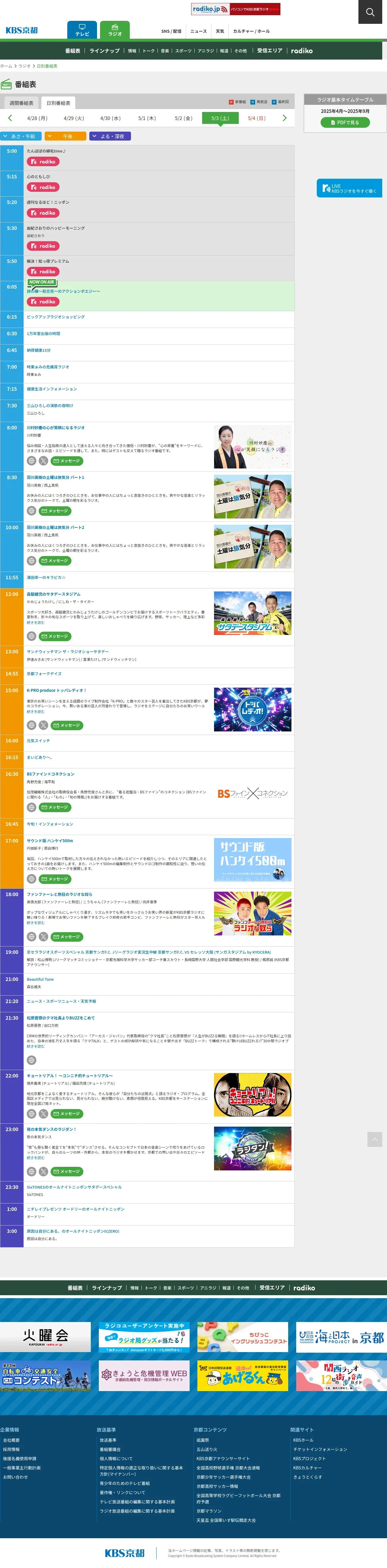Open X icon for ファンファーレと熱狂 program
Image resolution: width=387 pixels, height=1568 pixels.
[x=43, y=937]
